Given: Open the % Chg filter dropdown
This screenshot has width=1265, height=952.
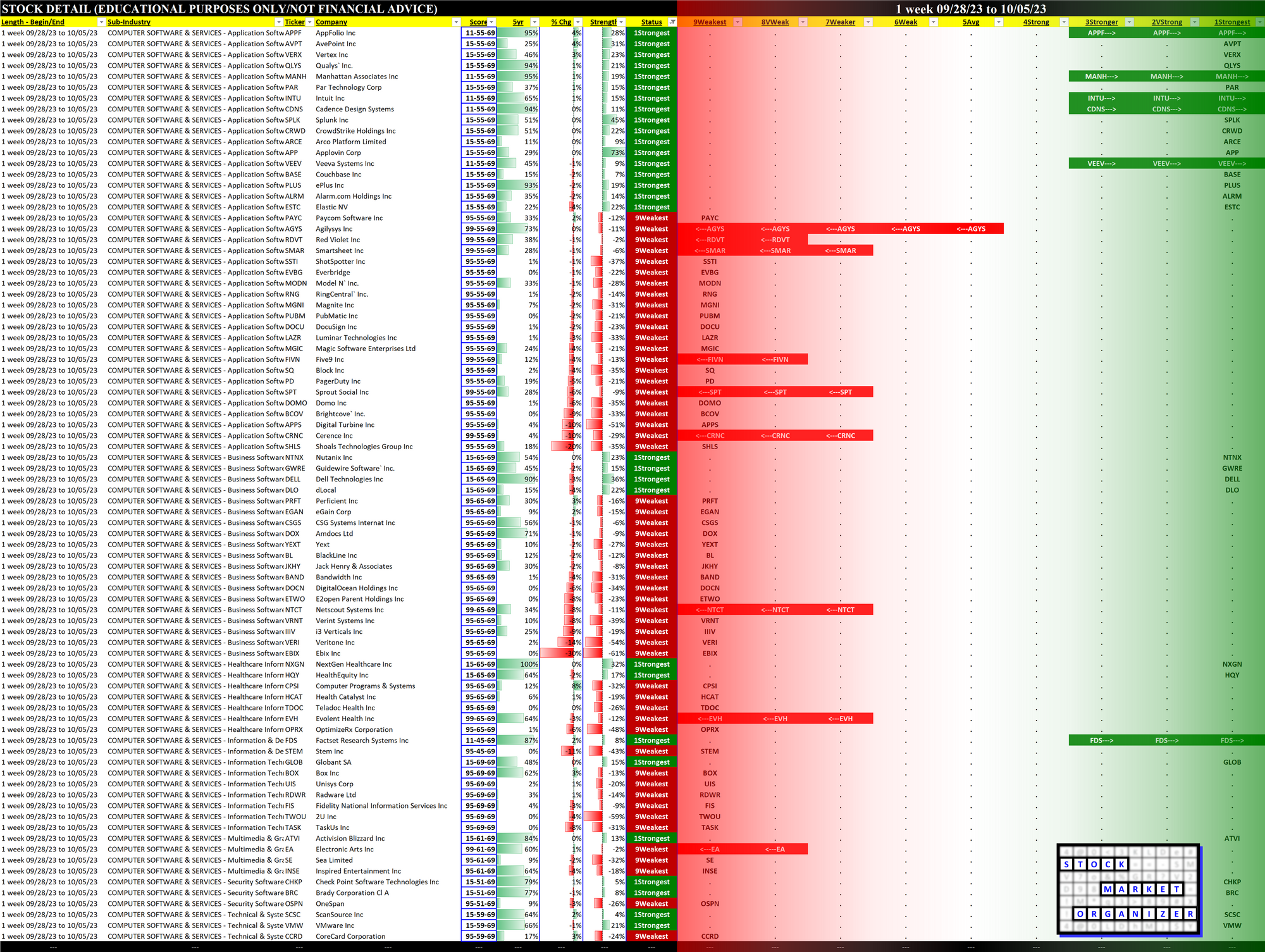Looking at the screenshot, I should 578,22.
